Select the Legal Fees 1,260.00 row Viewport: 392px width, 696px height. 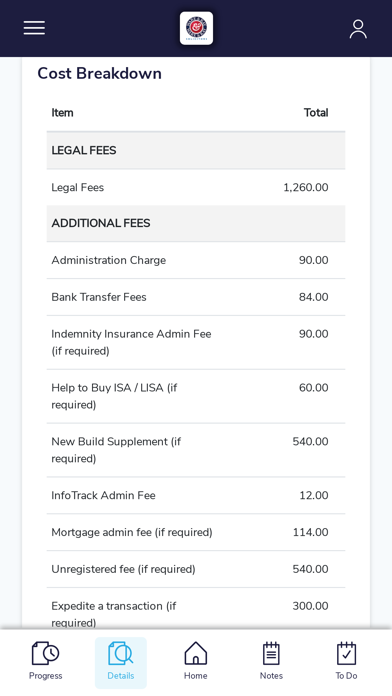(196, 187)
